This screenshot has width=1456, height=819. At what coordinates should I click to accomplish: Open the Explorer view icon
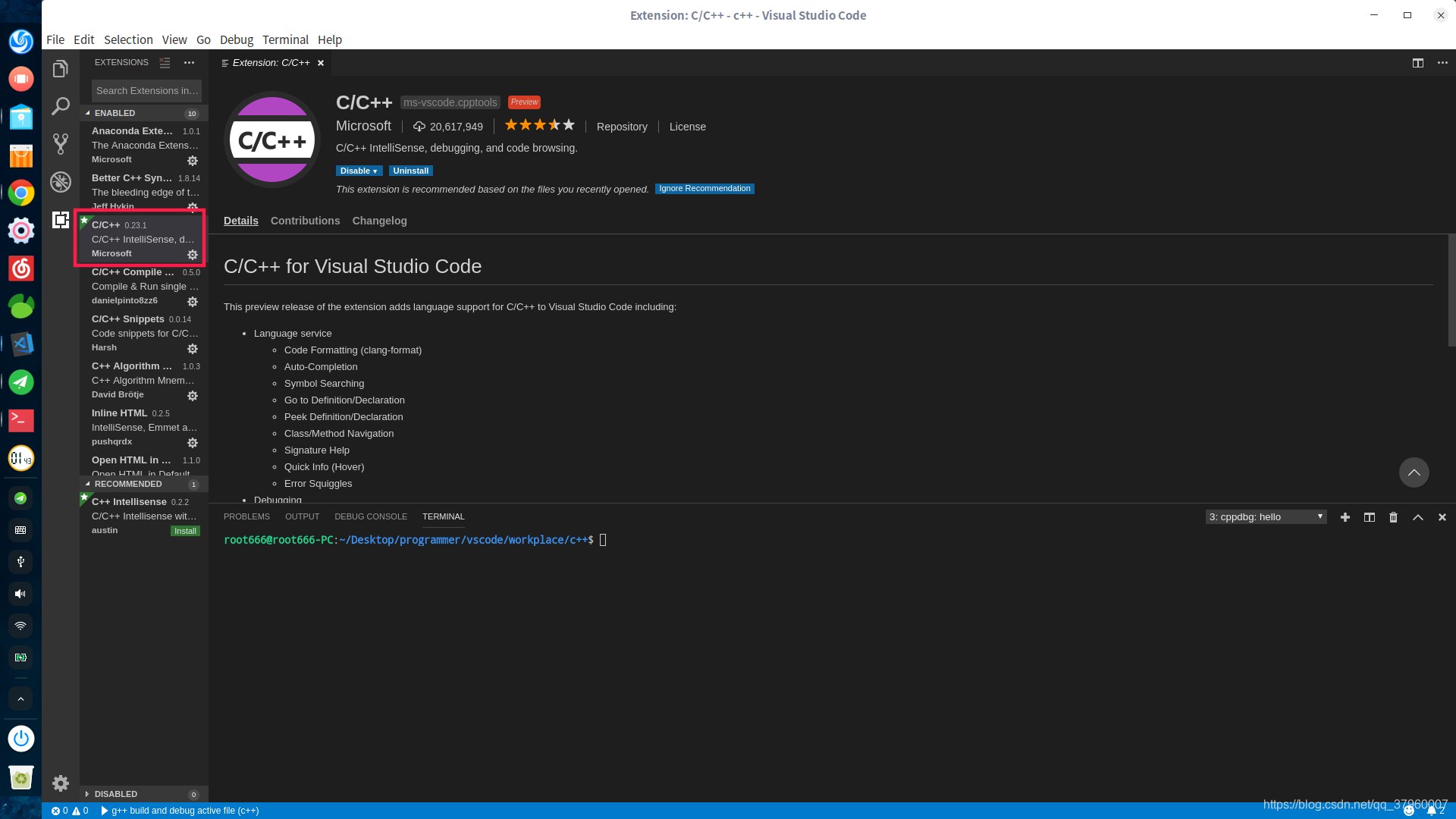click(61, 69)
